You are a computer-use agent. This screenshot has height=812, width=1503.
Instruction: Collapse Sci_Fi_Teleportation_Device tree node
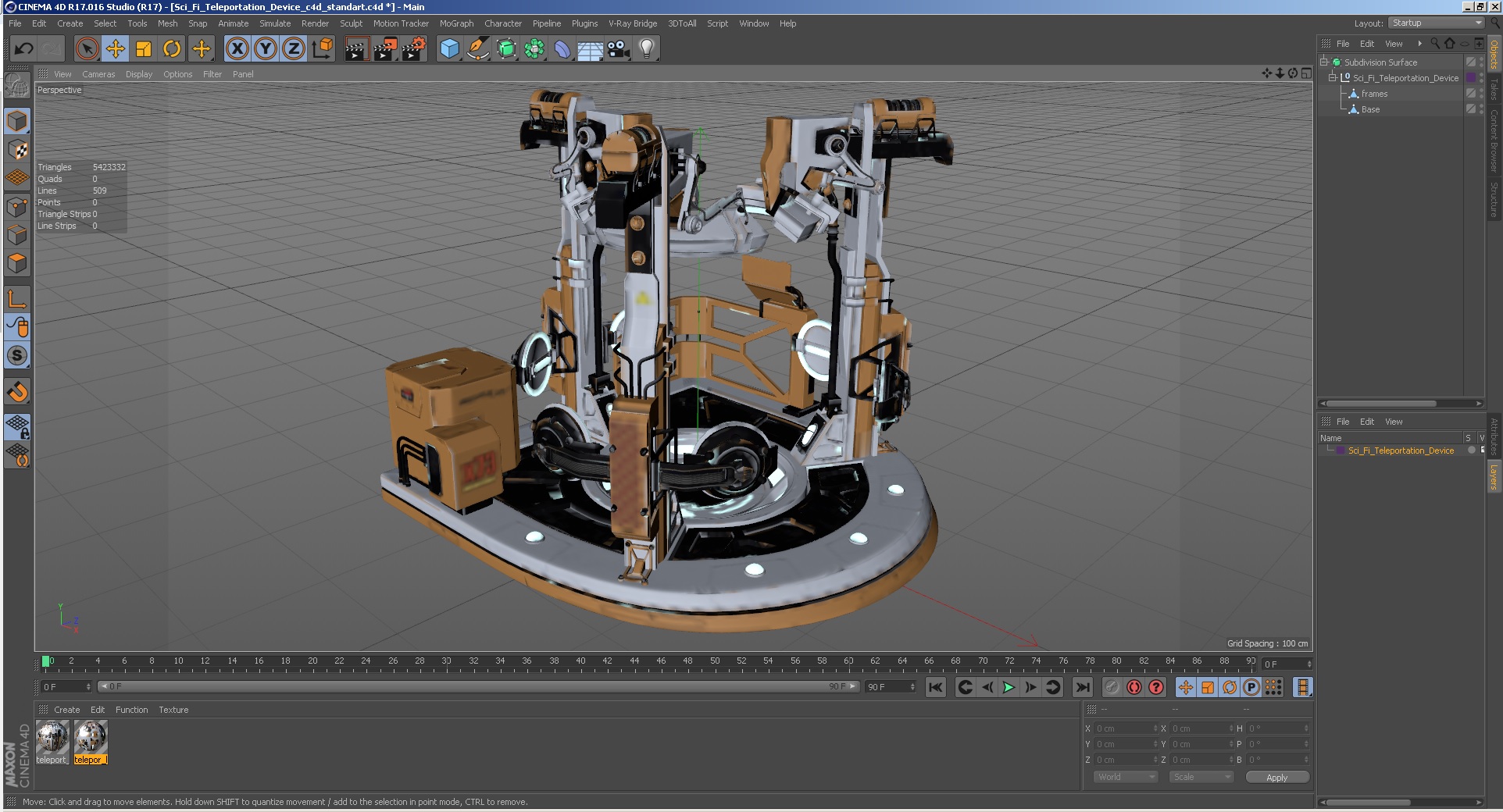tap(1333, 78)
